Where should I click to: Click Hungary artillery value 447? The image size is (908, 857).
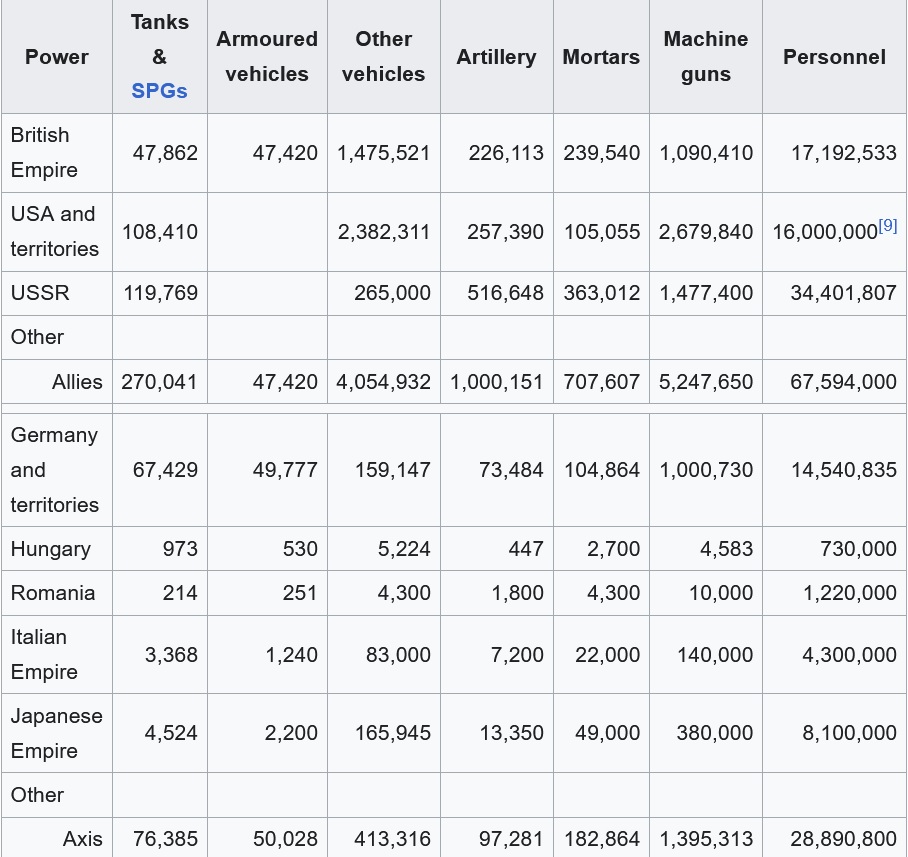point(526,549)
